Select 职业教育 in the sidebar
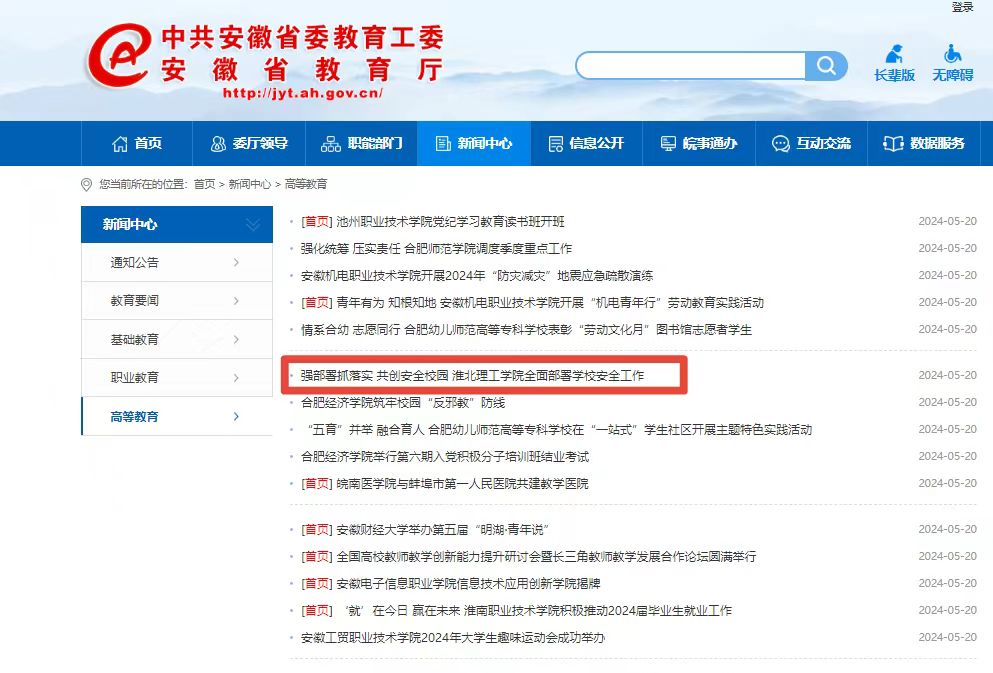 [x=176, y=378]
